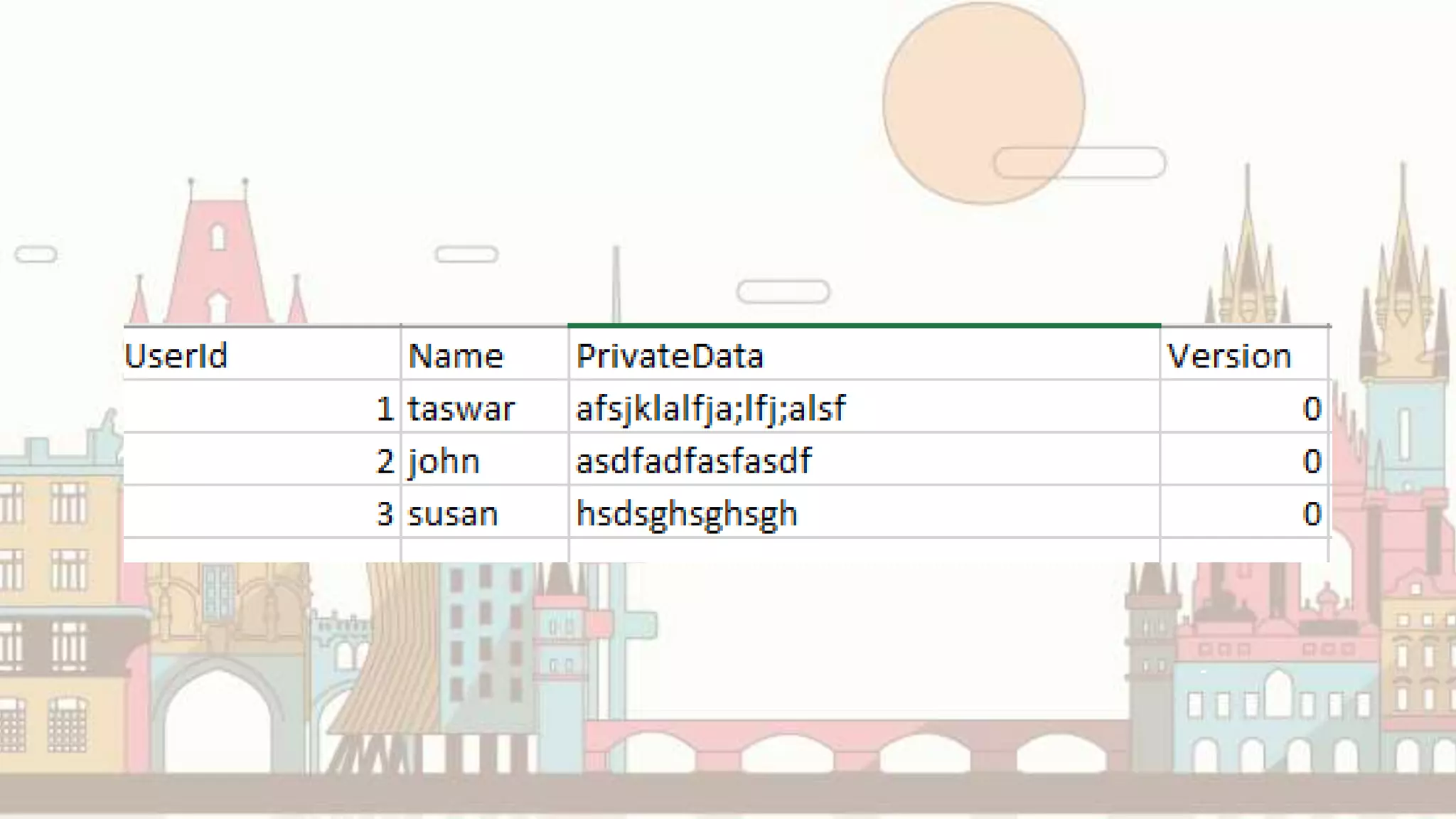
Task: Click UserId value 1 cell
Action: click(x=262, y=407)
